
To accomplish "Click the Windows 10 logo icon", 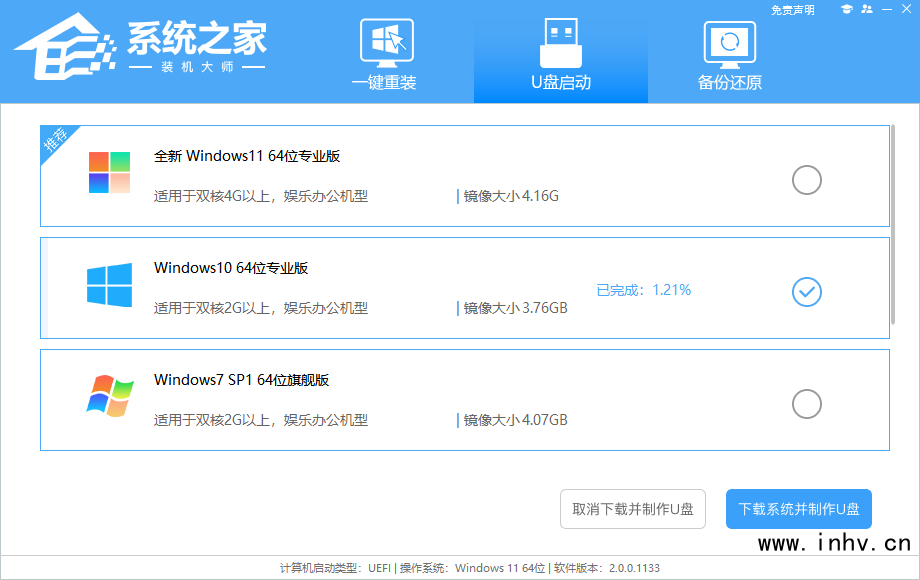I will coord(109,285).
